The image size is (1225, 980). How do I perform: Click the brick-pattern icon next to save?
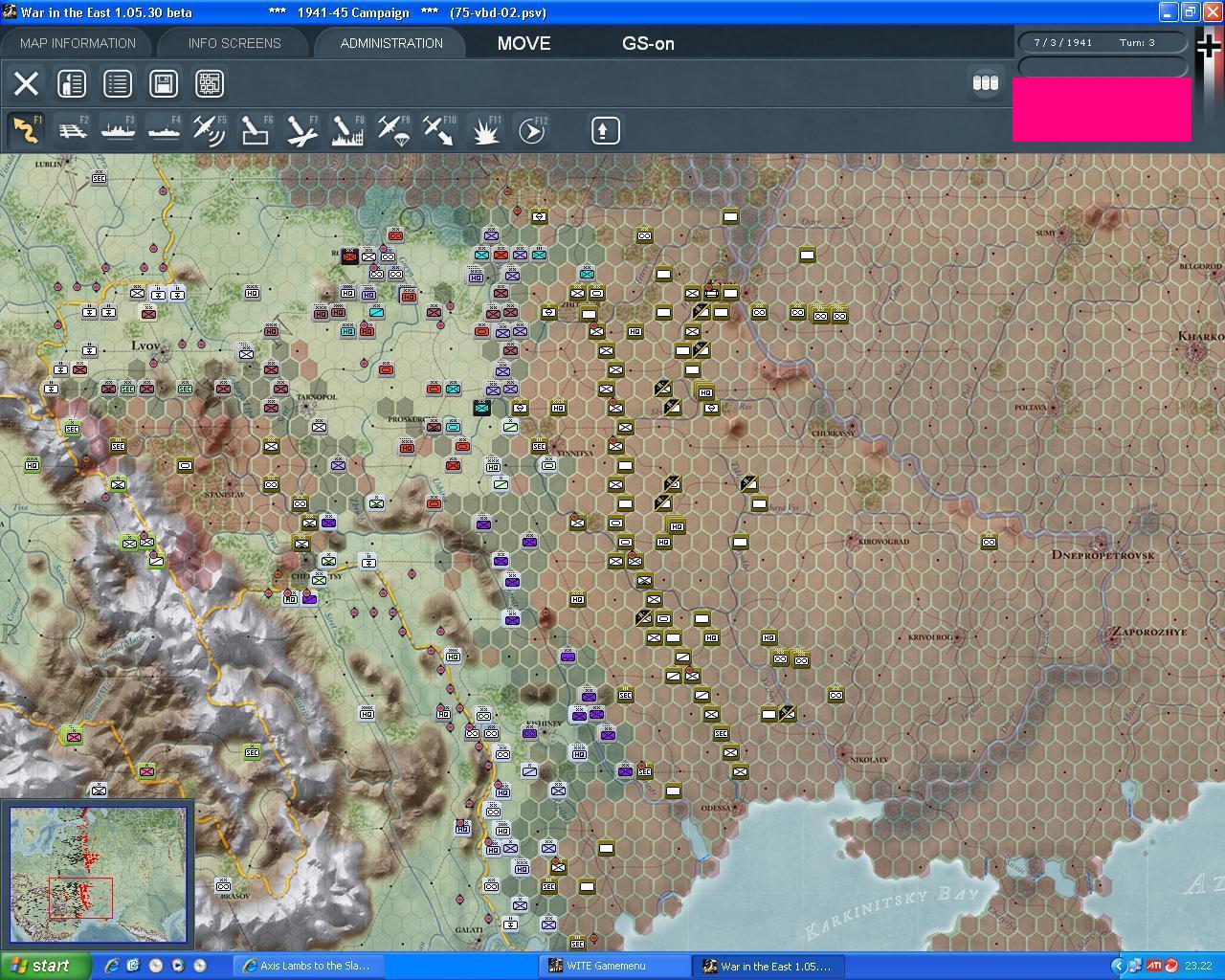(210, 83)
